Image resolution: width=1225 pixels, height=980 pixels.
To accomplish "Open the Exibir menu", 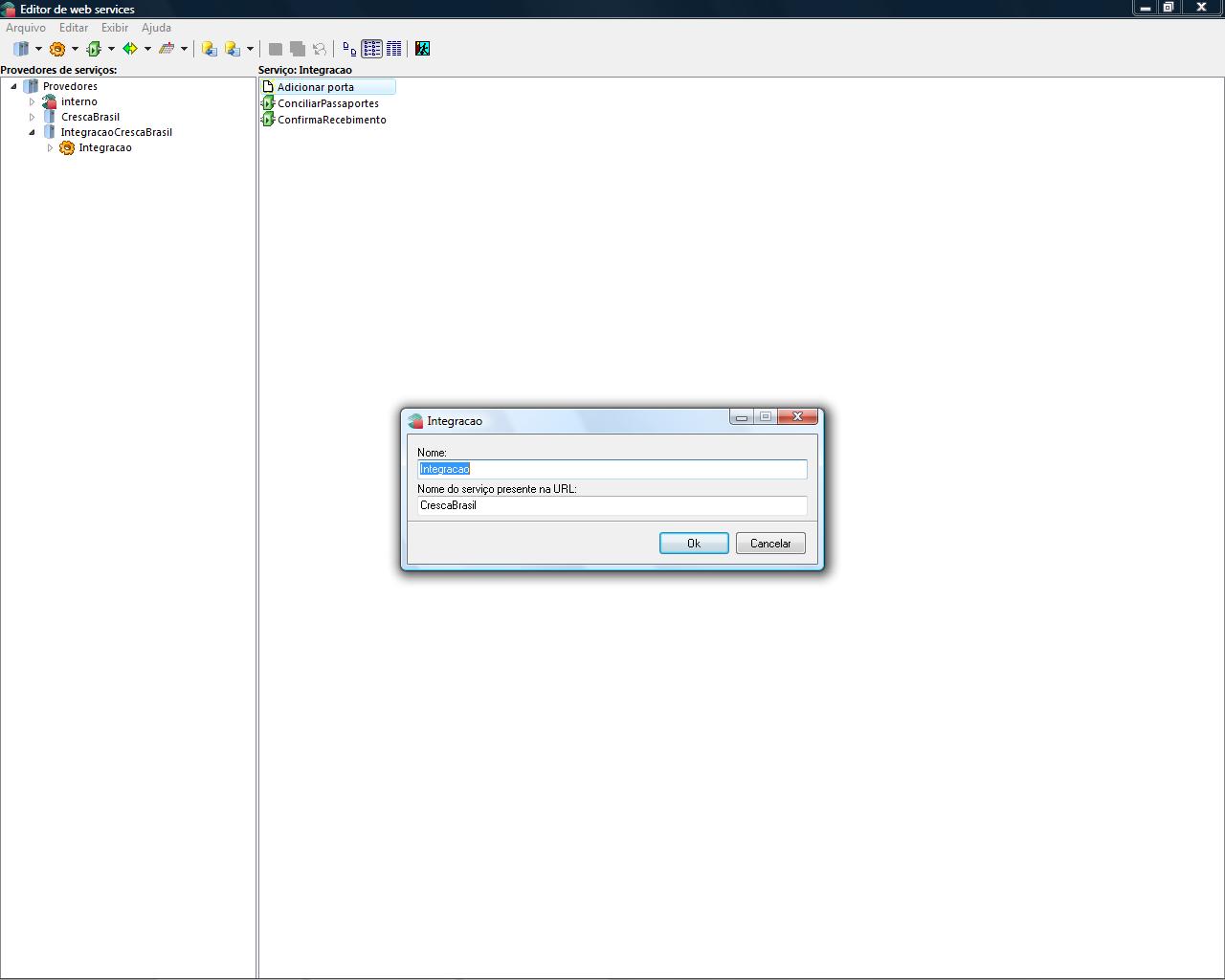I will point(115,28).
